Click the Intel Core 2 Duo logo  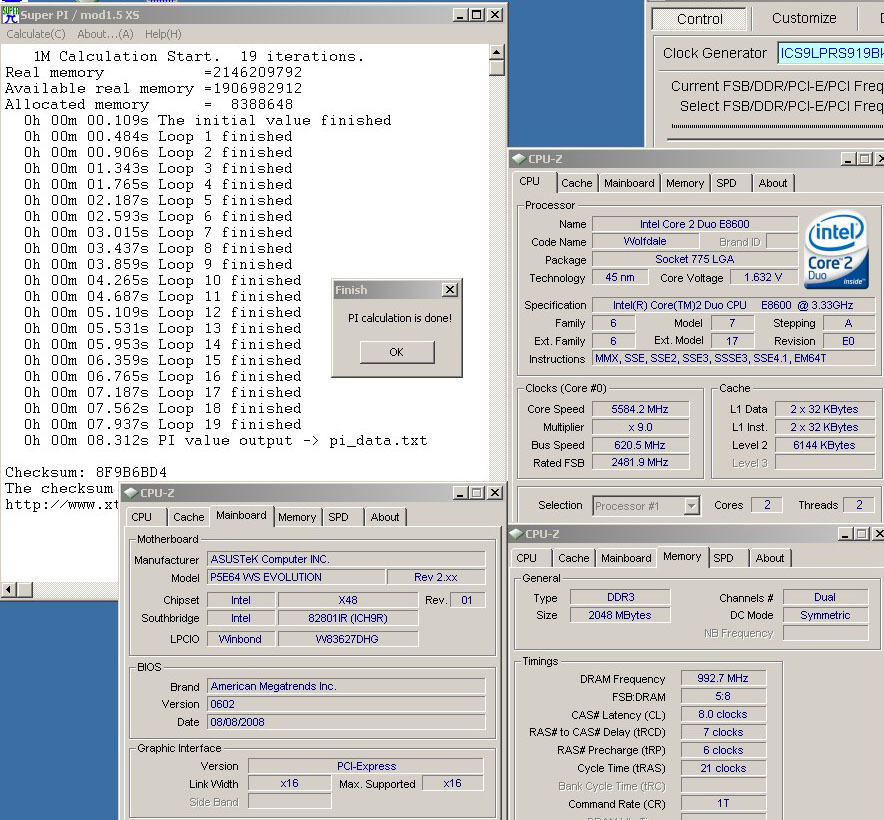836,250
